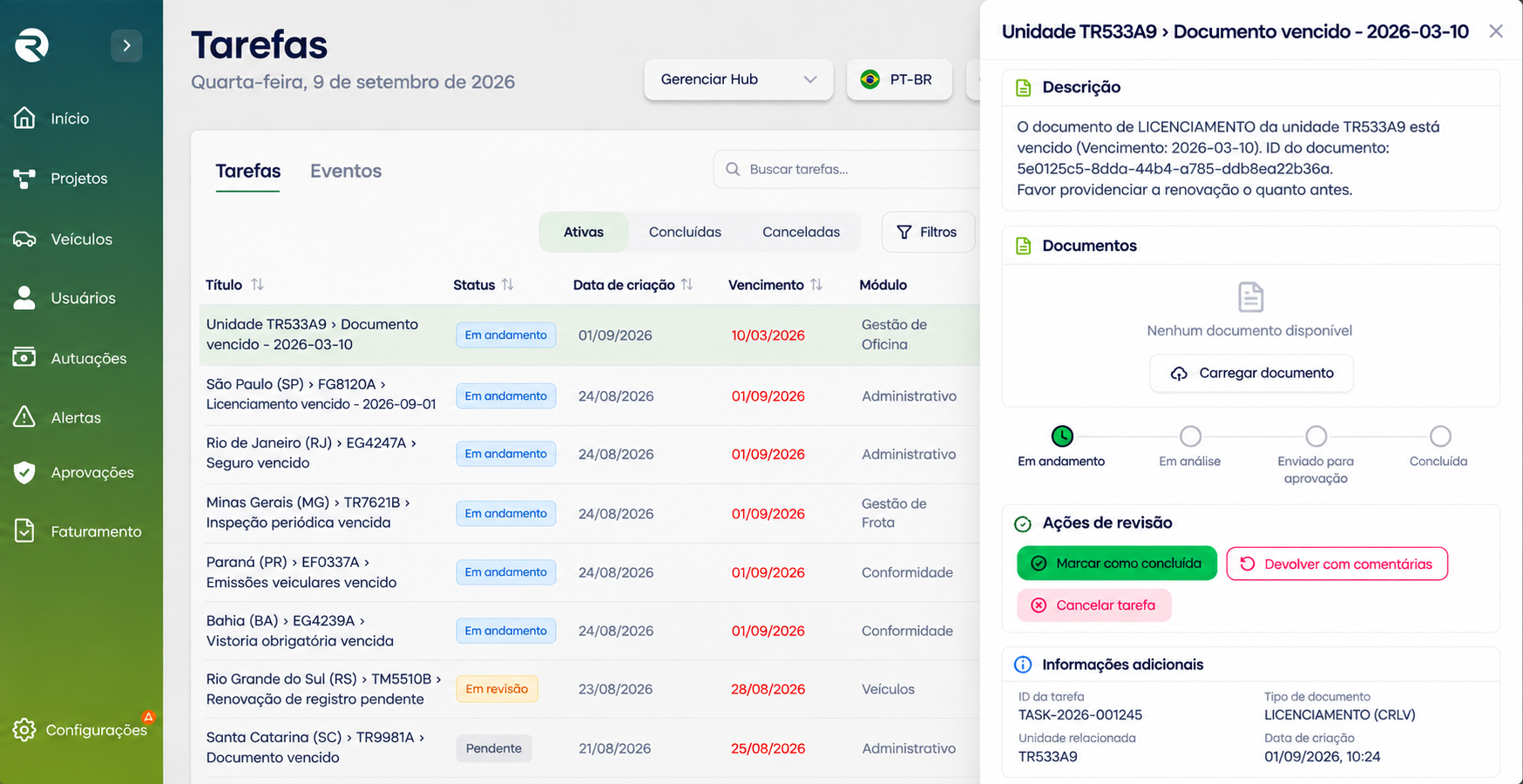Click the Pendente status badge
Screen dimensions: 1523x784
tap(493, 748)
